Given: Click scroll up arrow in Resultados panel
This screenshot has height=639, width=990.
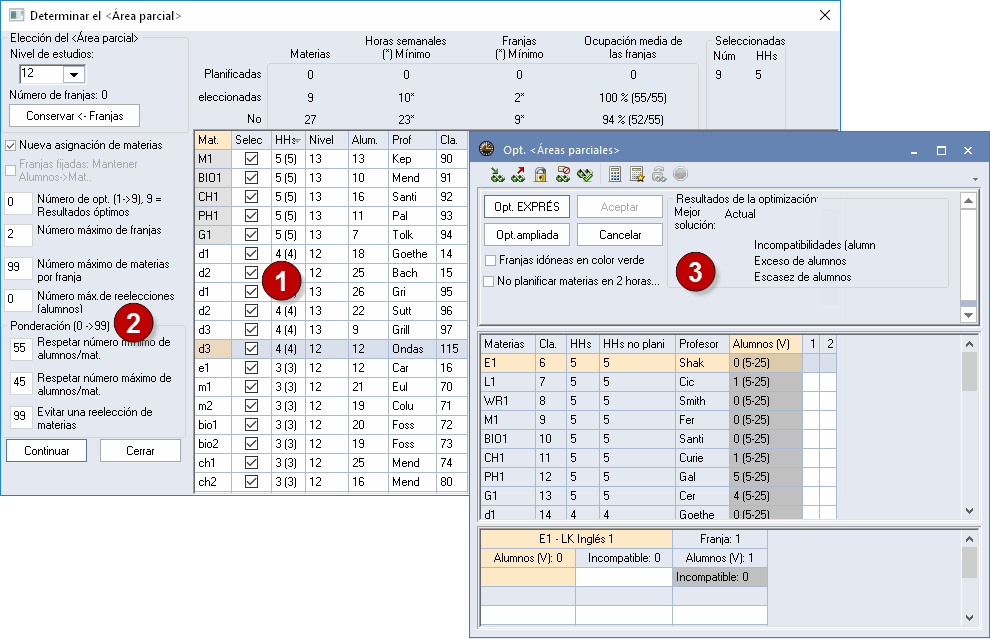Looking at the screenshot, I should [x=969, y=201].
